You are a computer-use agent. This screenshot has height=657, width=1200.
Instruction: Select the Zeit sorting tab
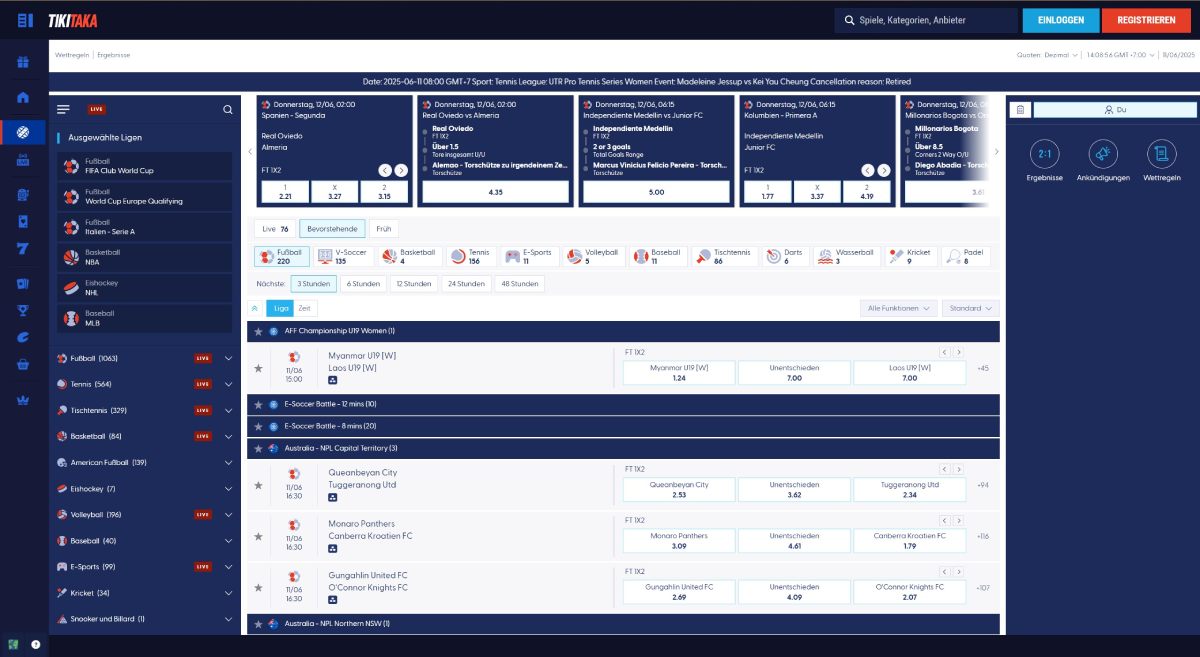pyautogui.click(x=305, y=308)
